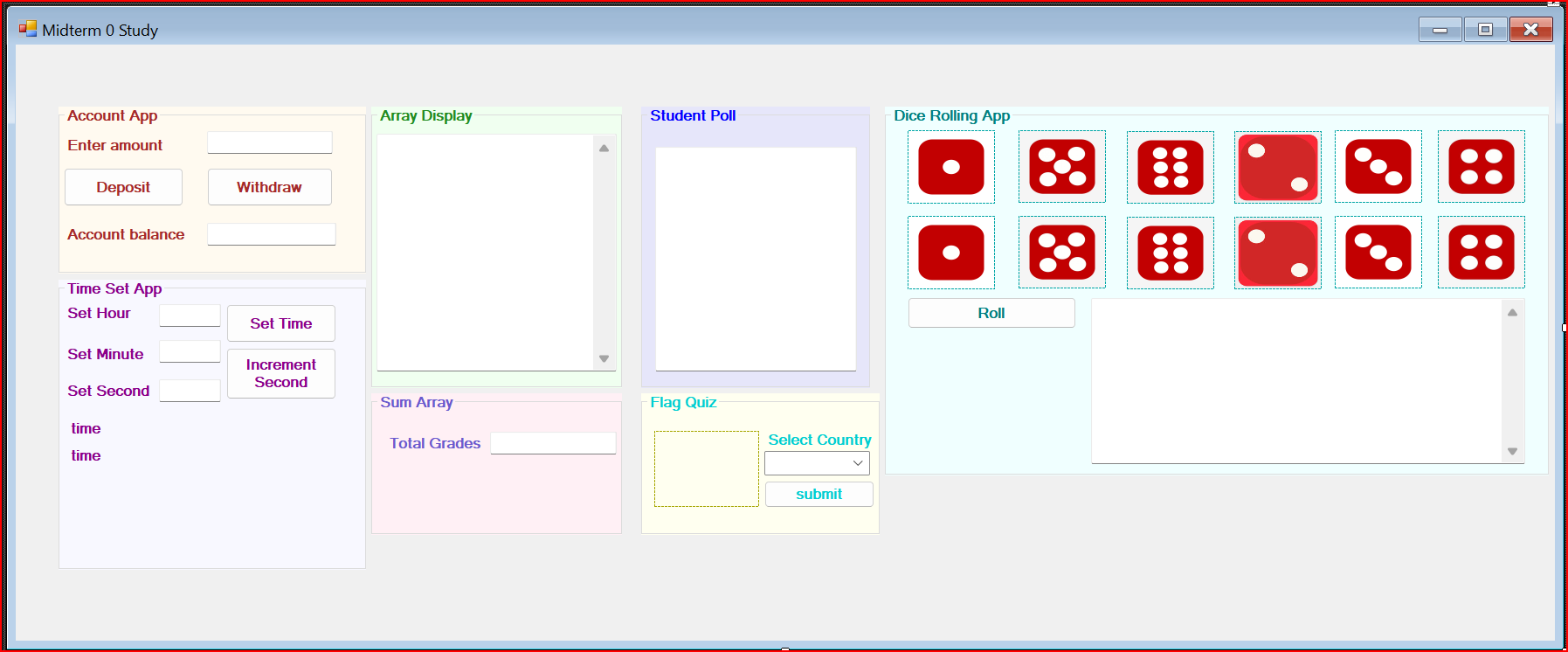Click the Flag Quiz picture box

point(707,469)
